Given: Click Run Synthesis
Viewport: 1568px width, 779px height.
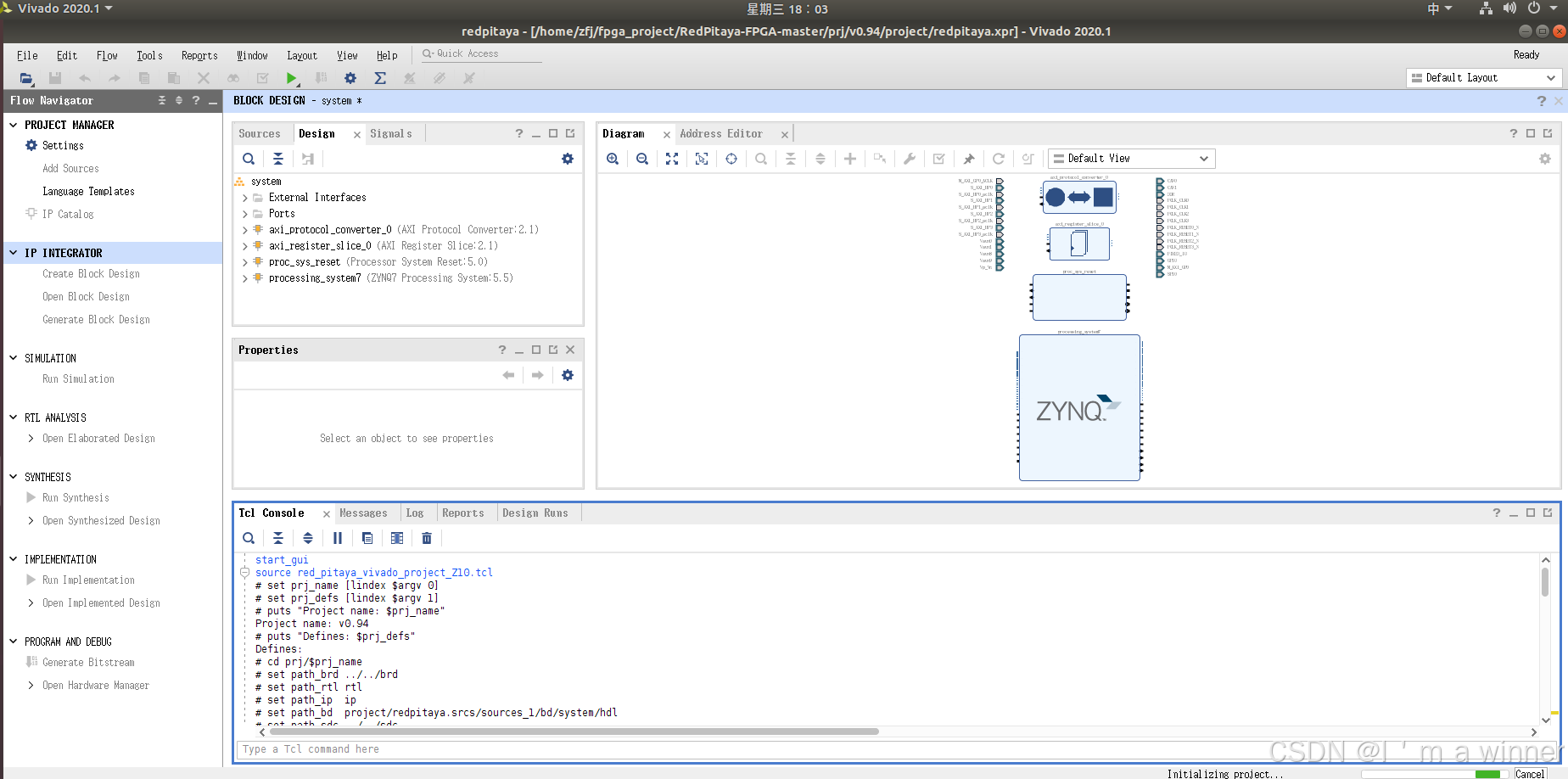Looking at the screenshot, I should click(x=76, y=498).
